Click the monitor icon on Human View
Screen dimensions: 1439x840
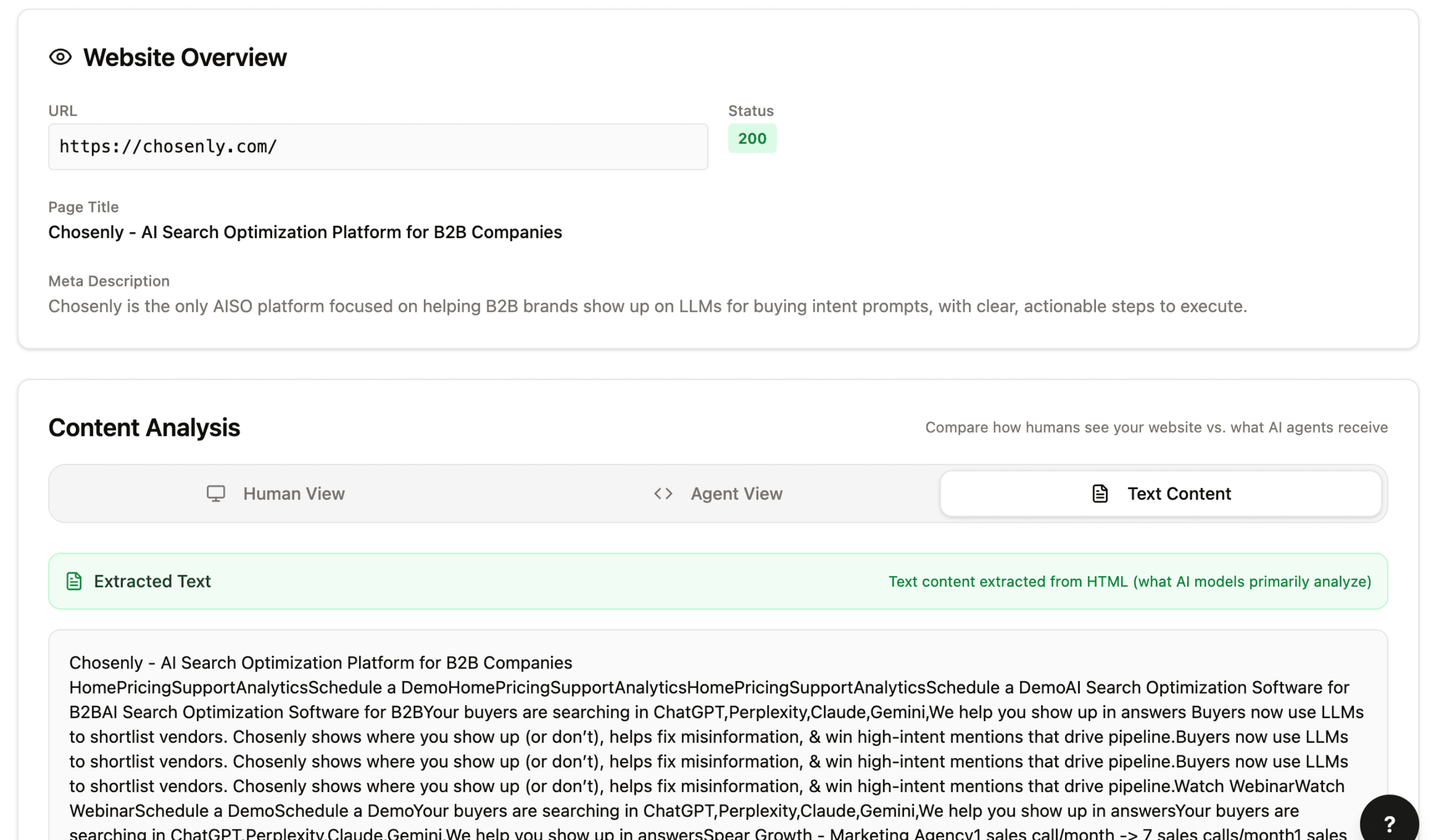(x=216, y=493)
